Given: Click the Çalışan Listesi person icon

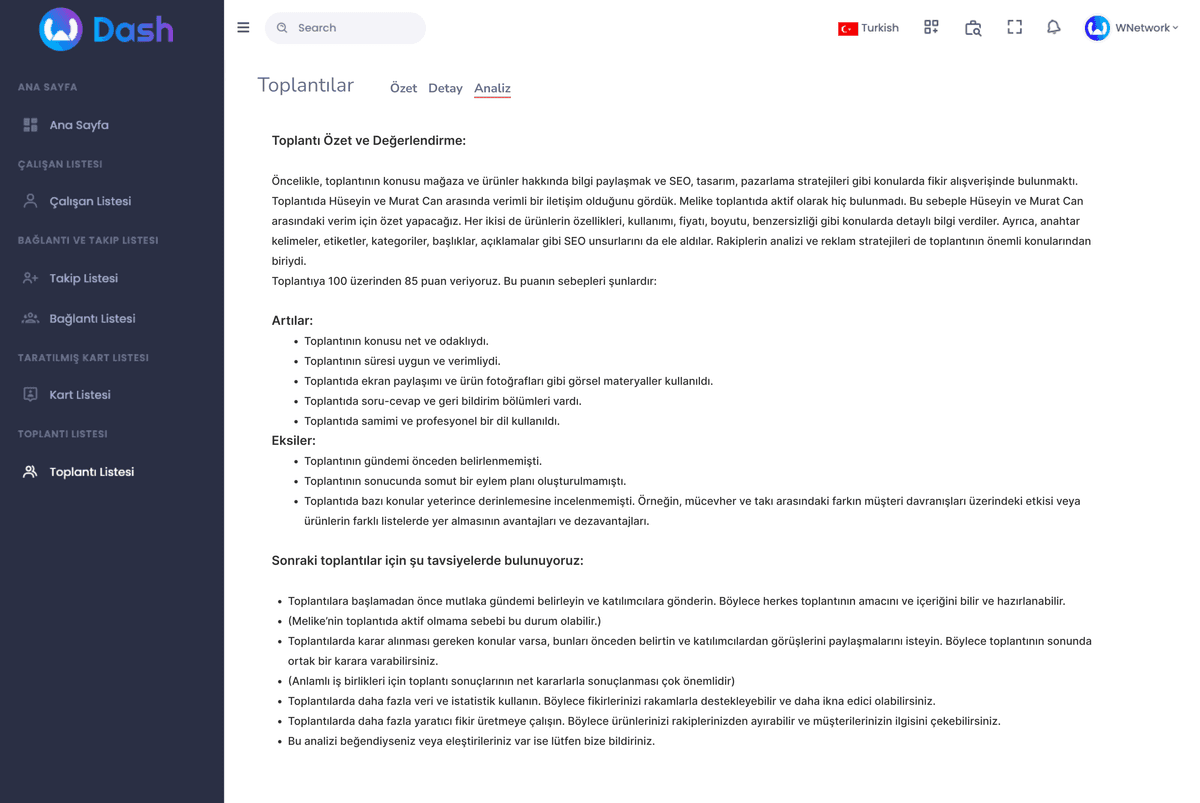Looking at the screenshot, I should tap(31, 201).
